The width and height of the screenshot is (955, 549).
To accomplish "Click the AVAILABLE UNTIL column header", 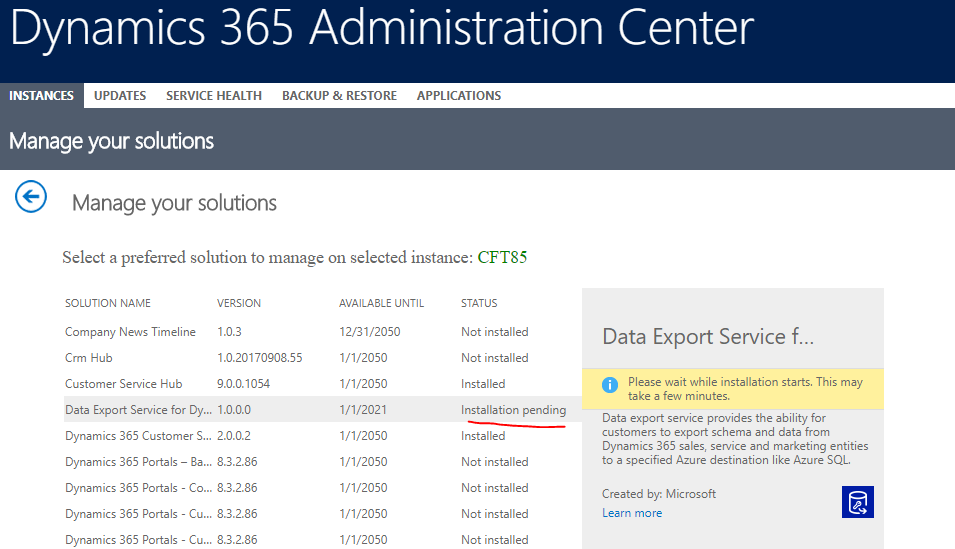I will (381, 303).
